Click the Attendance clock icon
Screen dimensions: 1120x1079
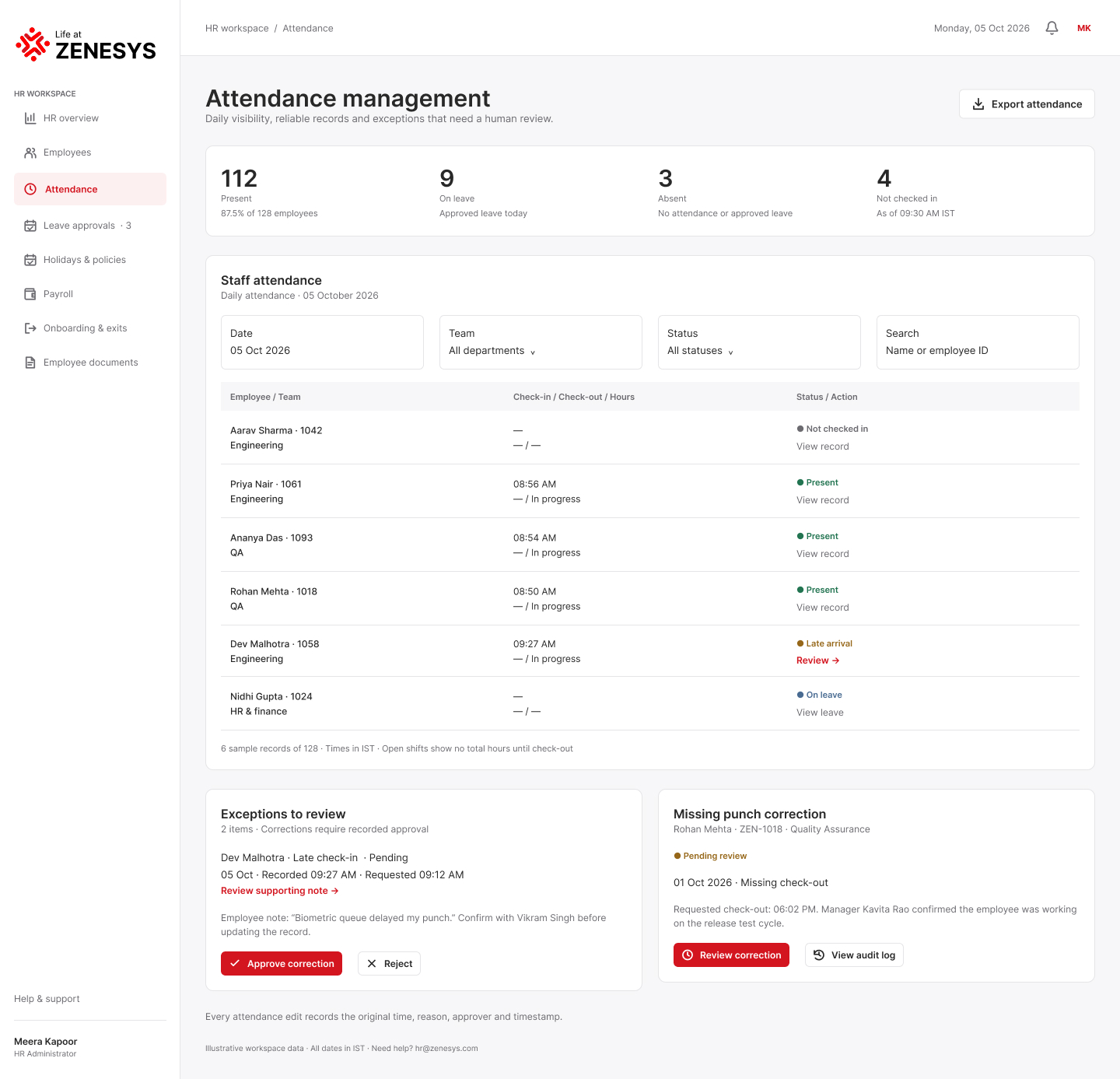30,189
